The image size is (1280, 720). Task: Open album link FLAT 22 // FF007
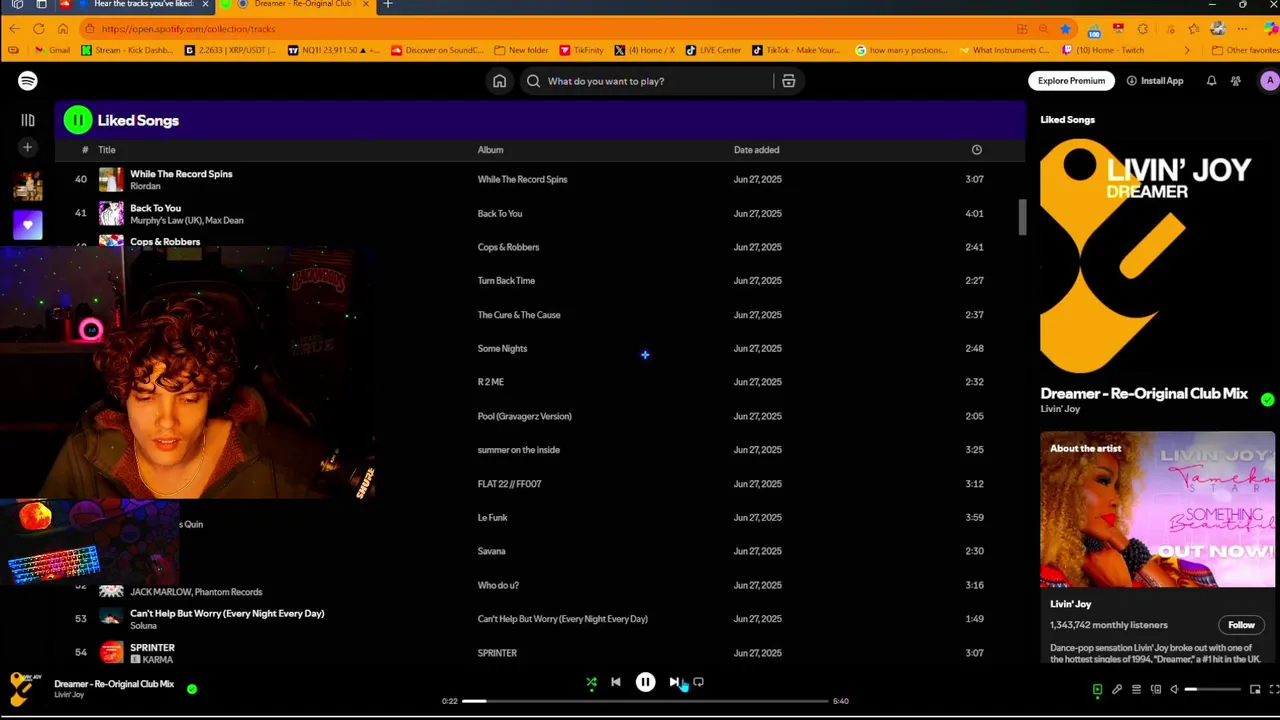509,484
